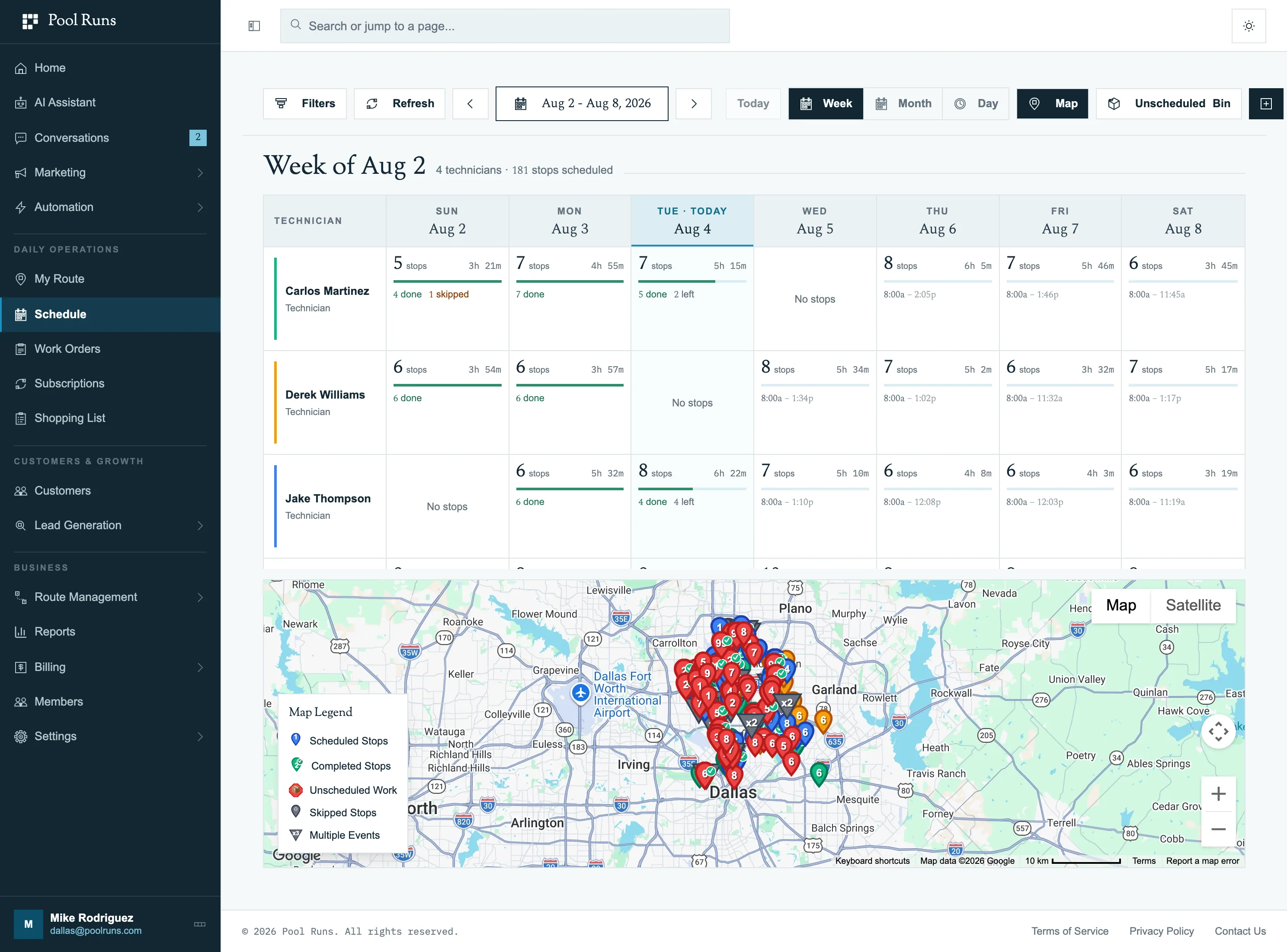Click dallas@poolruns.com account email
The height and width of the screenshot is (952, 1287).
point(96,931)
